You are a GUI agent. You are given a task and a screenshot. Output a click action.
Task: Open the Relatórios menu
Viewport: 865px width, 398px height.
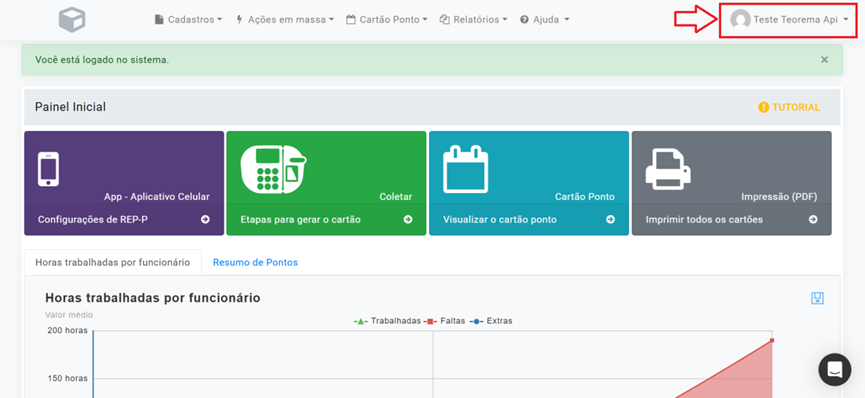tap(473, 19)
